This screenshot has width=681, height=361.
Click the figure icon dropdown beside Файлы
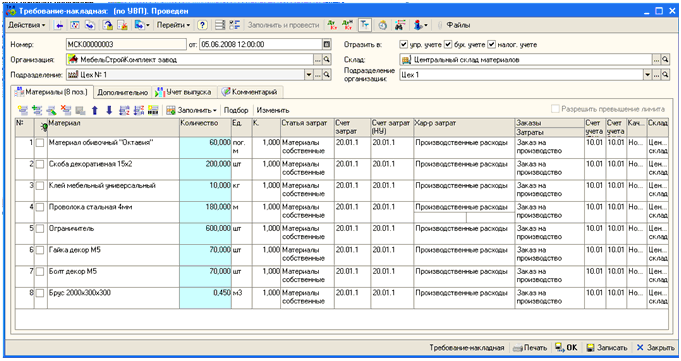(x=420, y=25)
